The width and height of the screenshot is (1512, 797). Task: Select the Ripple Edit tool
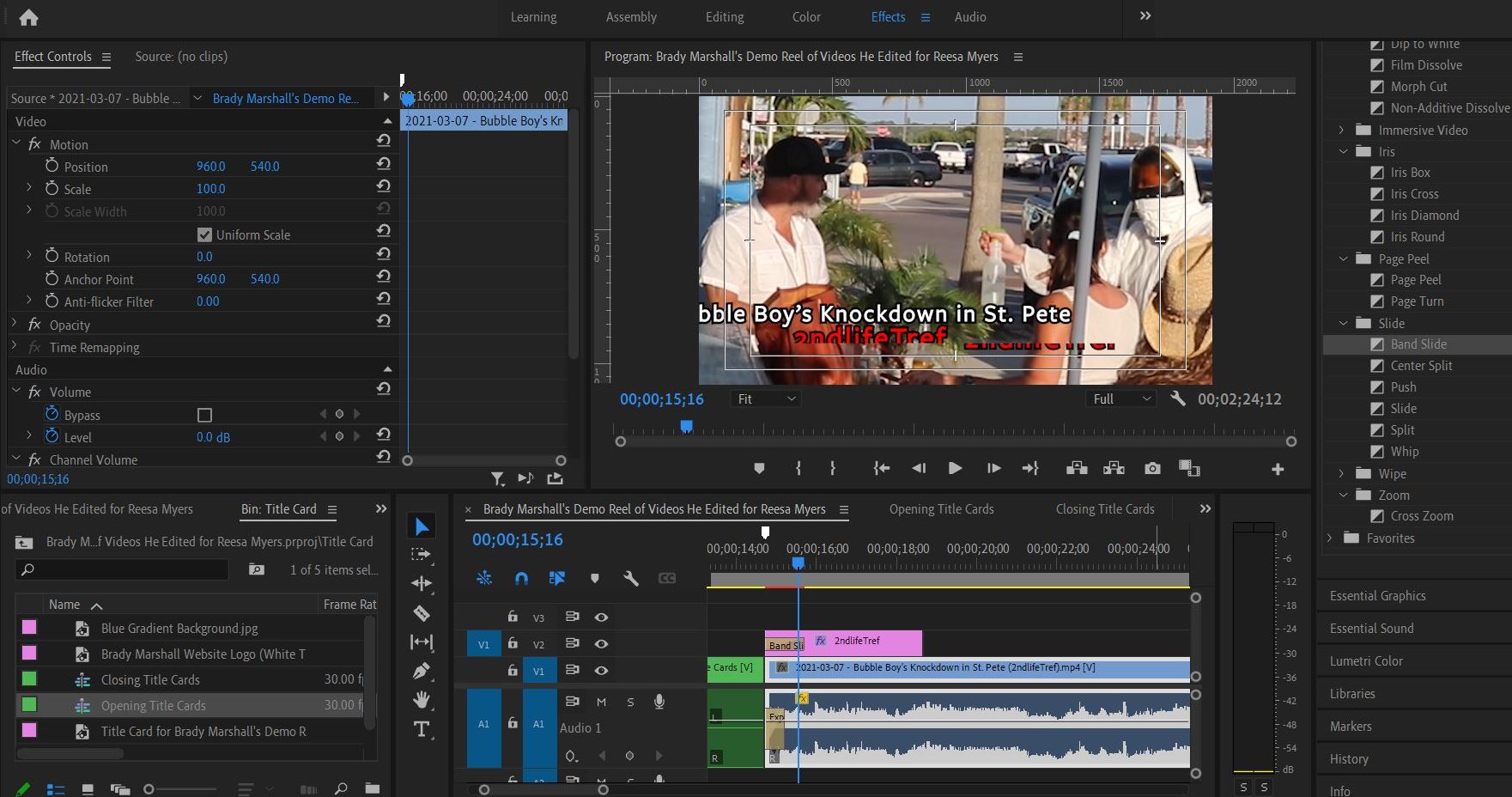tap(422, 584)
